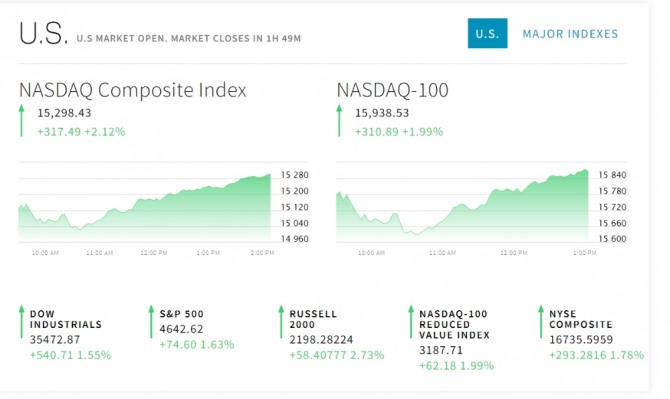Click the 12:00 PM marker on Composite chart
Screen dimensions: 670x399
[x=154, y=253]
